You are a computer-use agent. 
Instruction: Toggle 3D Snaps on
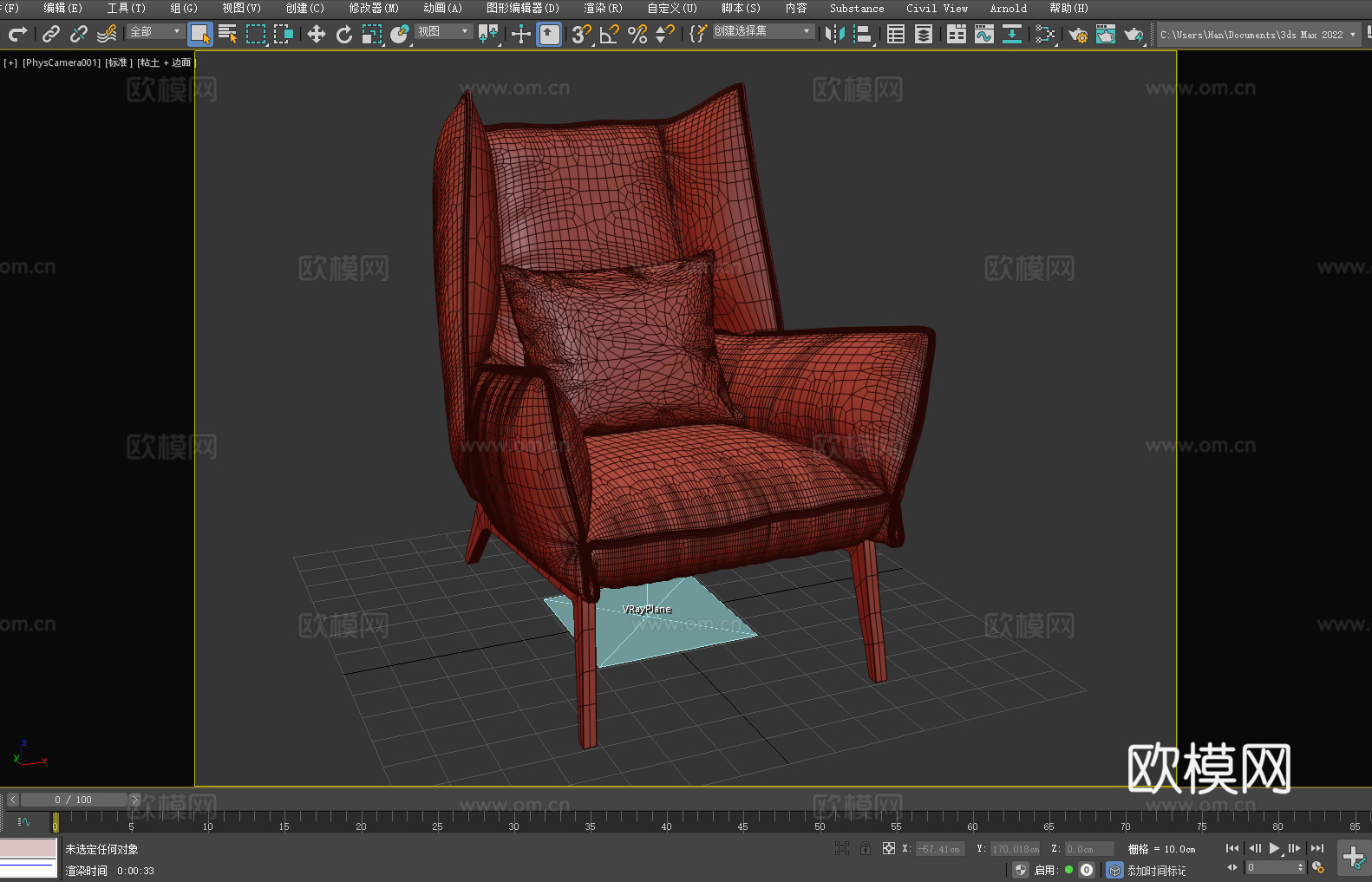click(582, 34)
